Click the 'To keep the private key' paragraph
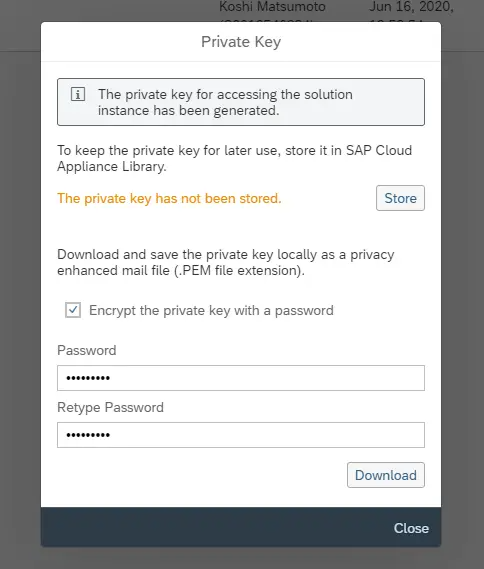The height and width of the screenshot is (569, 484). [x=234, y=158]
